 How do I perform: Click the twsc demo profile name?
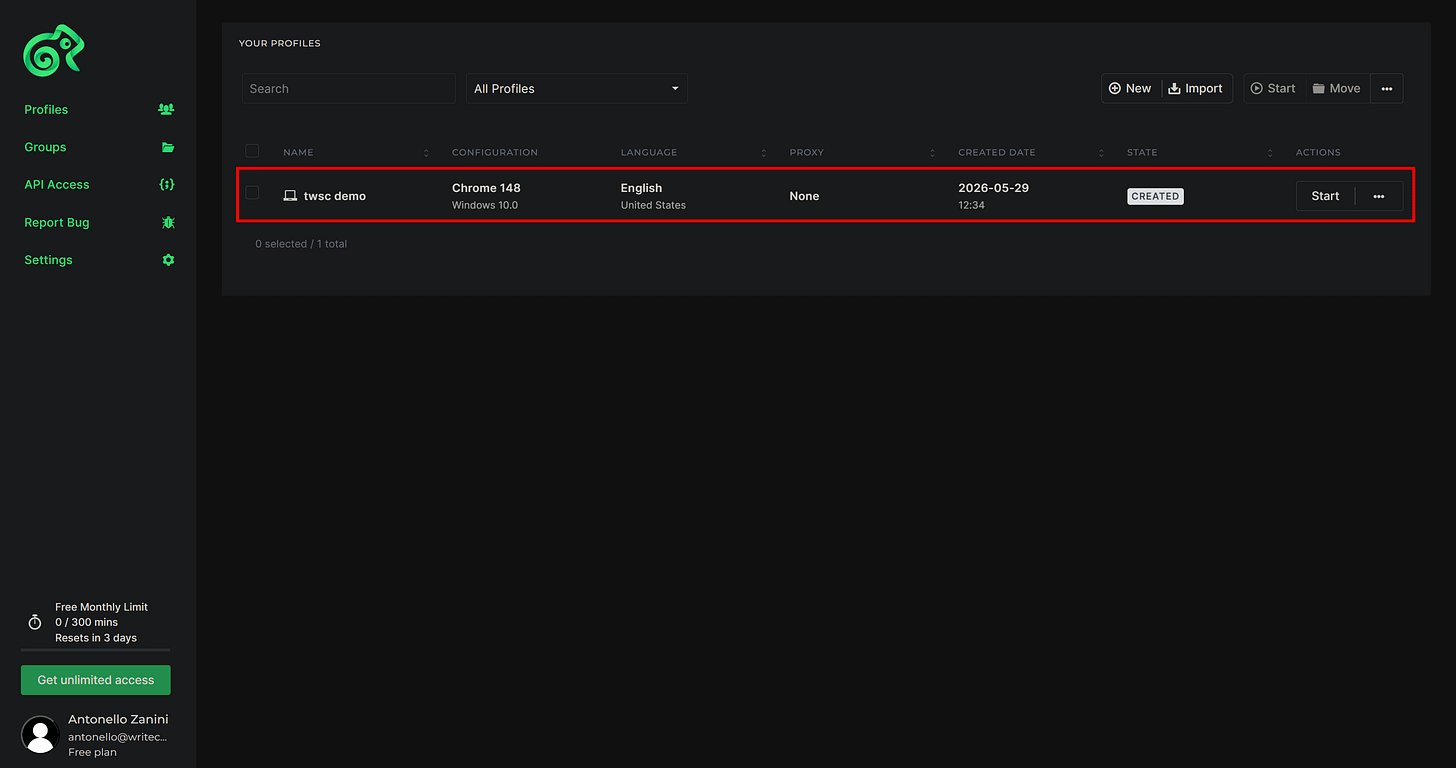click(x=335, y=196)
